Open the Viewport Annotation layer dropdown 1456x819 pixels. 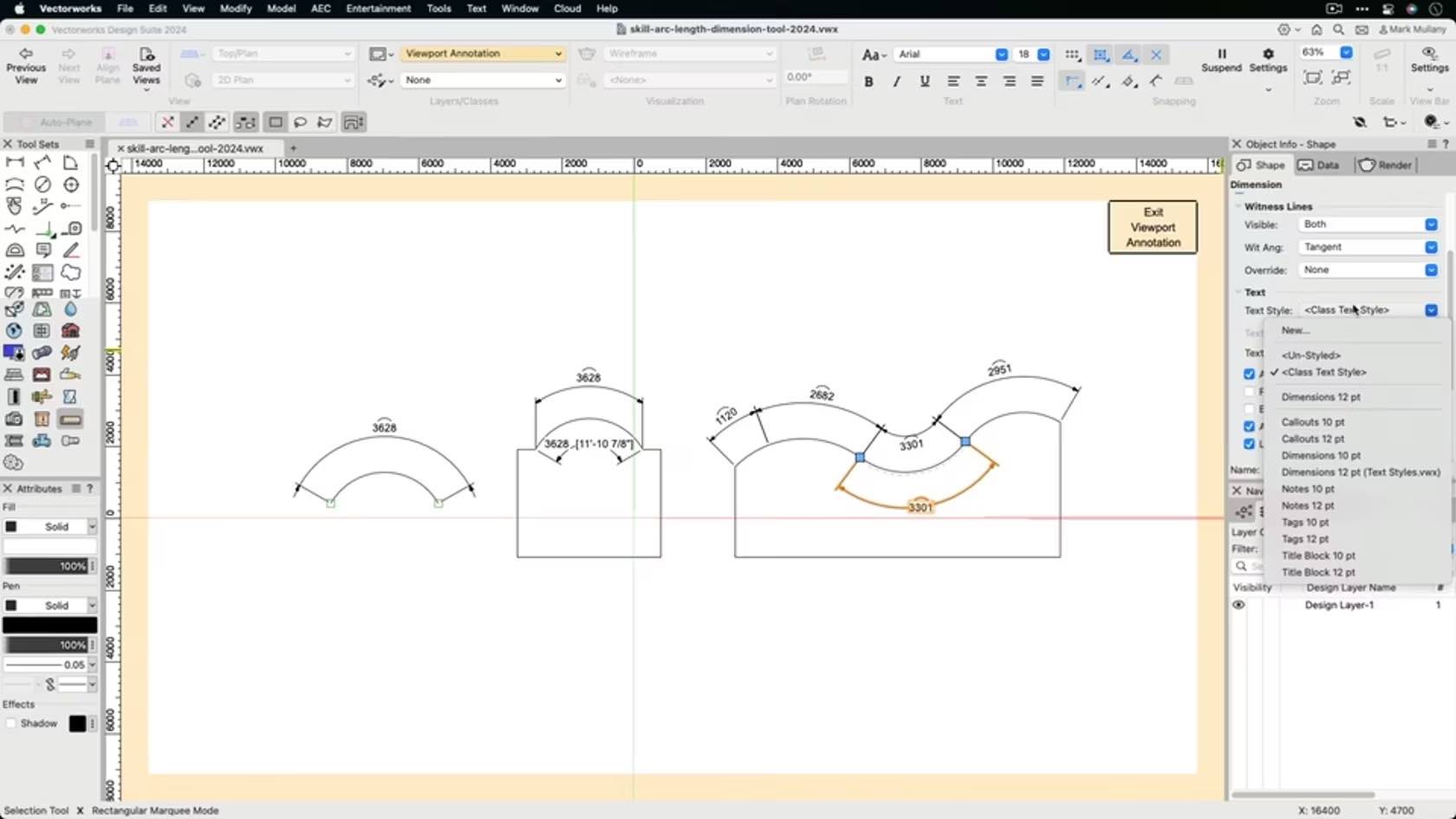483,54
